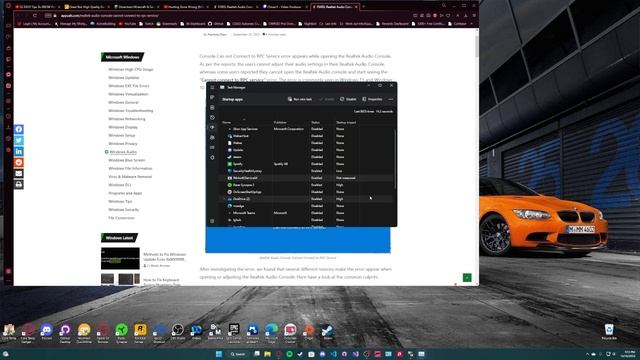Image resolution: width=640 pixels, height=360 pixels.
Task: Click taskbar Search box
Action: [x=238, y=354]
